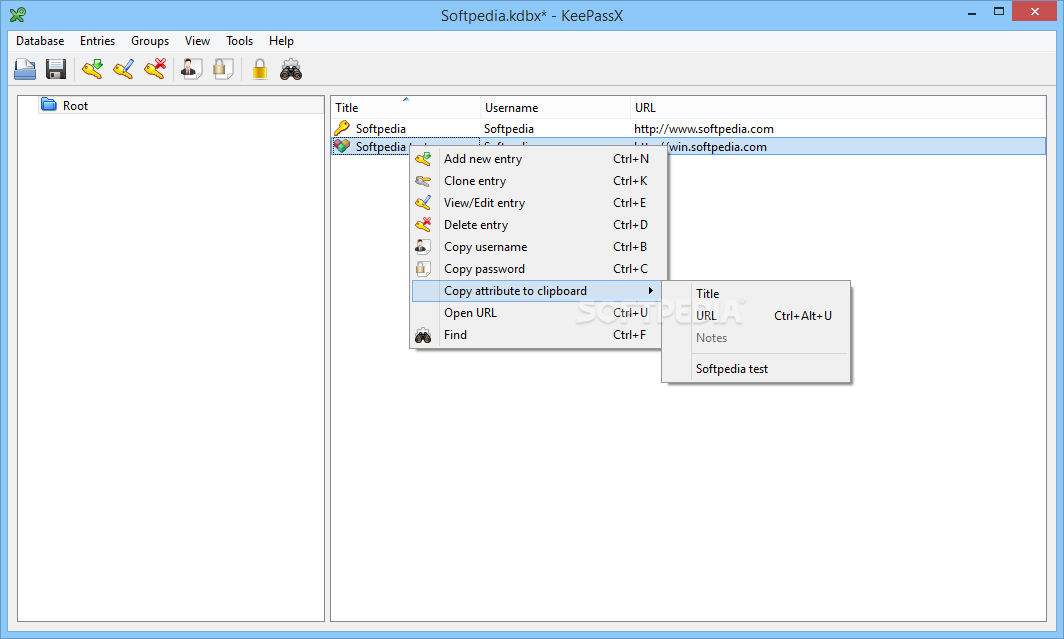Click the Open database toolbar icon
Viewport: 1064px width, 639px height.
25,69
